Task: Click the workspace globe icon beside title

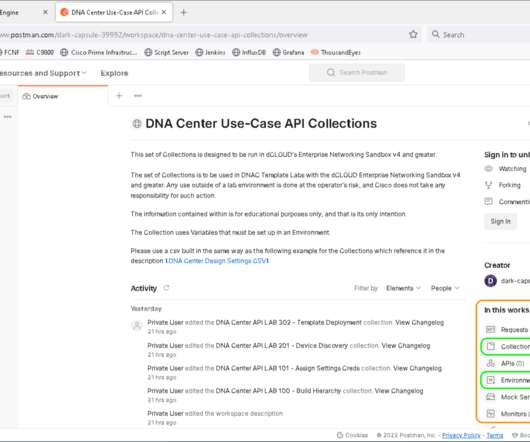Action: [137, 124]
